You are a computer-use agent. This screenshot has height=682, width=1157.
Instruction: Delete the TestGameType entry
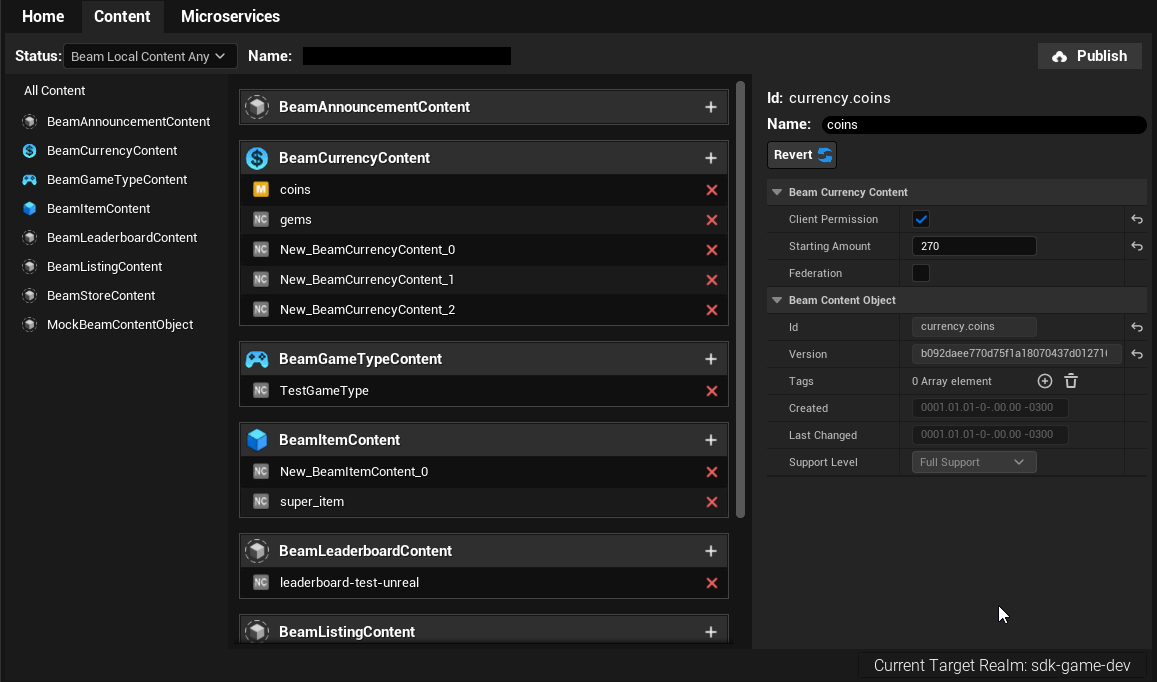pos(712,391)
